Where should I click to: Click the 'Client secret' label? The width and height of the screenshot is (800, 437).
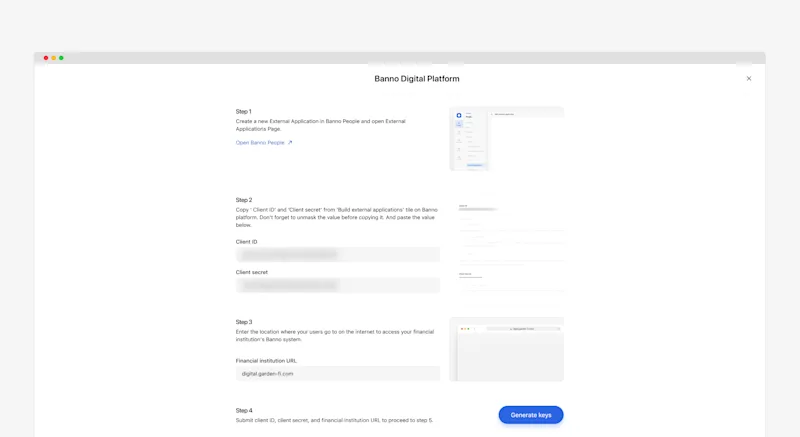[x=252, y=272]
